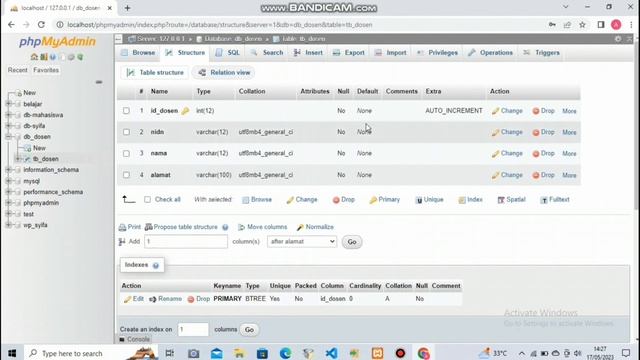
Task: Select the nidn row checkbox
Action: [126, 132]
